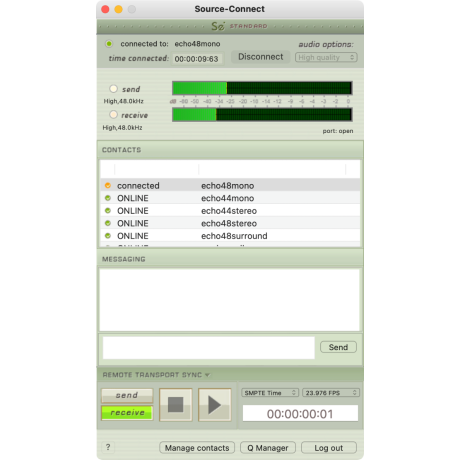Open the 23.976 FPS frame rate dropdown
Viewport: 460px width, 460px height.
pos(331,393)
